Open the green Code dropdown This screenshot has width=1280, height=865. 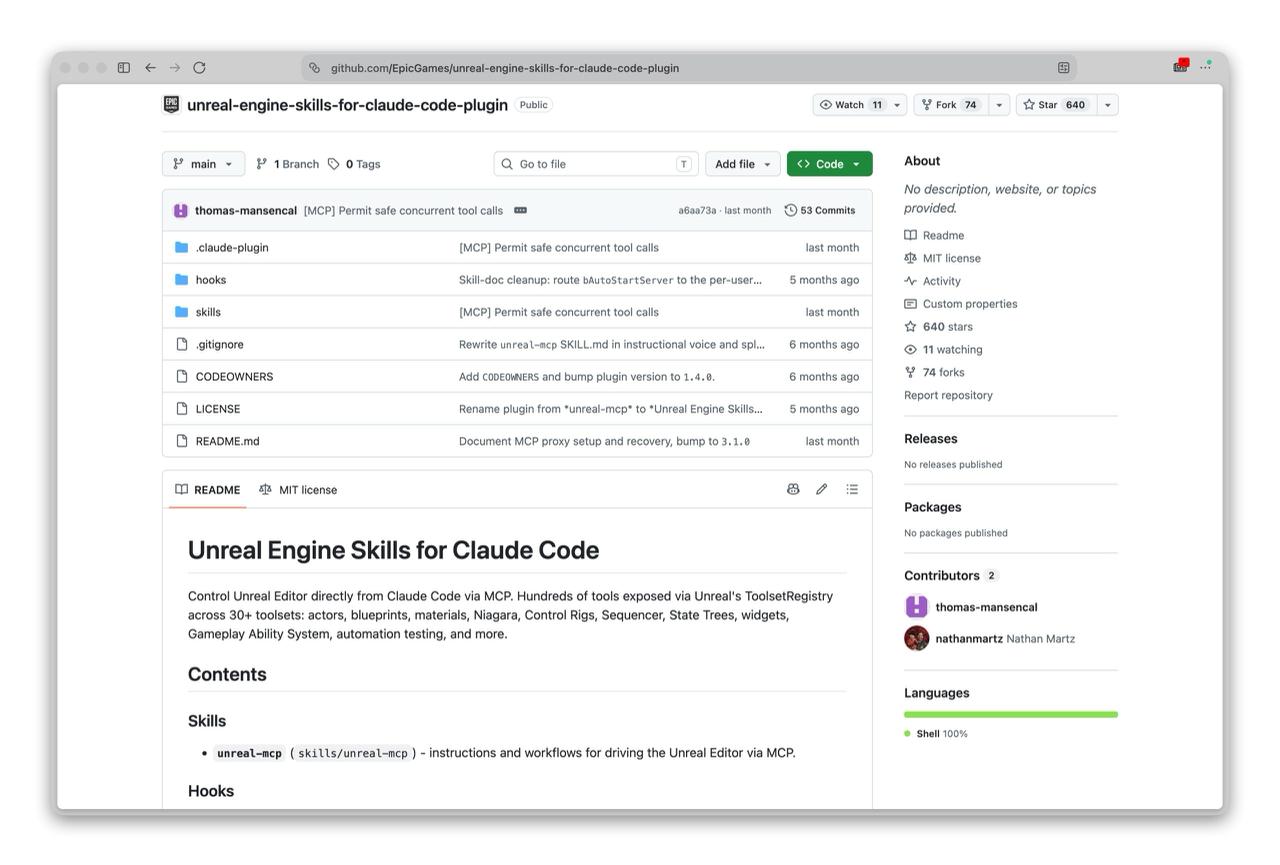click(x=829, y=164)
